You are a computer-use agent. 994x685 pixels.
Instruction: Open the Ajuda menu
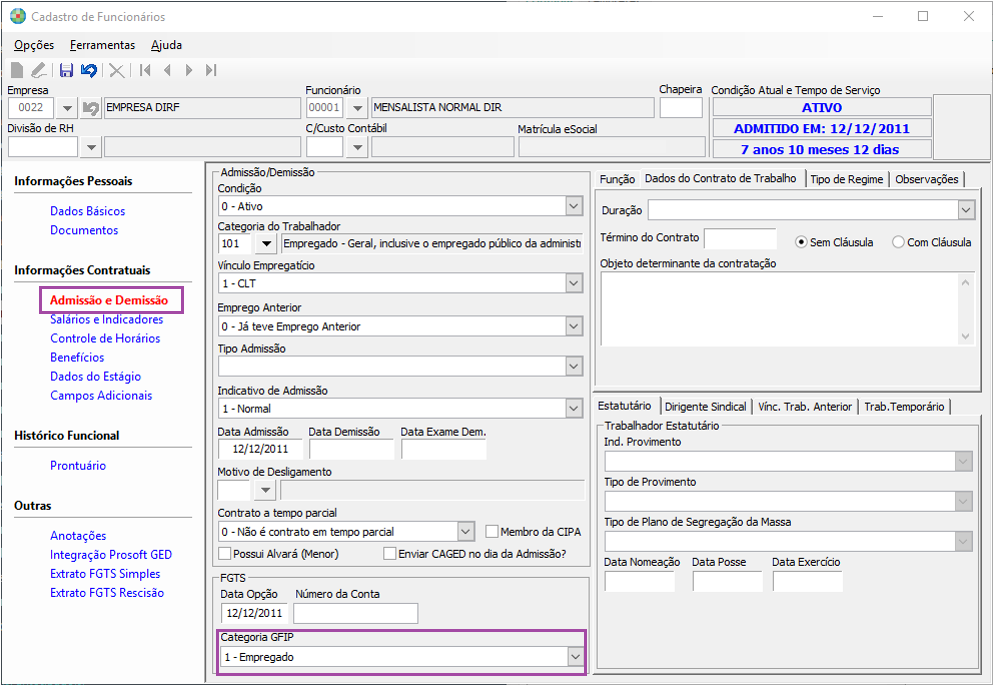(167, 45)
